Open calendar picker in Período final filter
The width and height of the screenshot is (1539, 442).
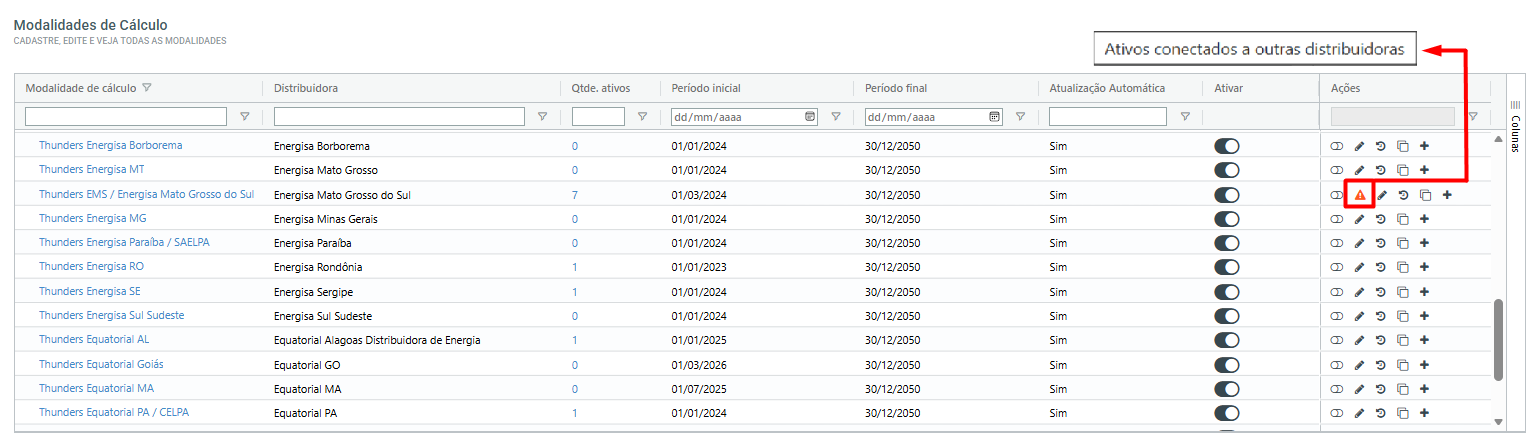(x=995, y=117)
